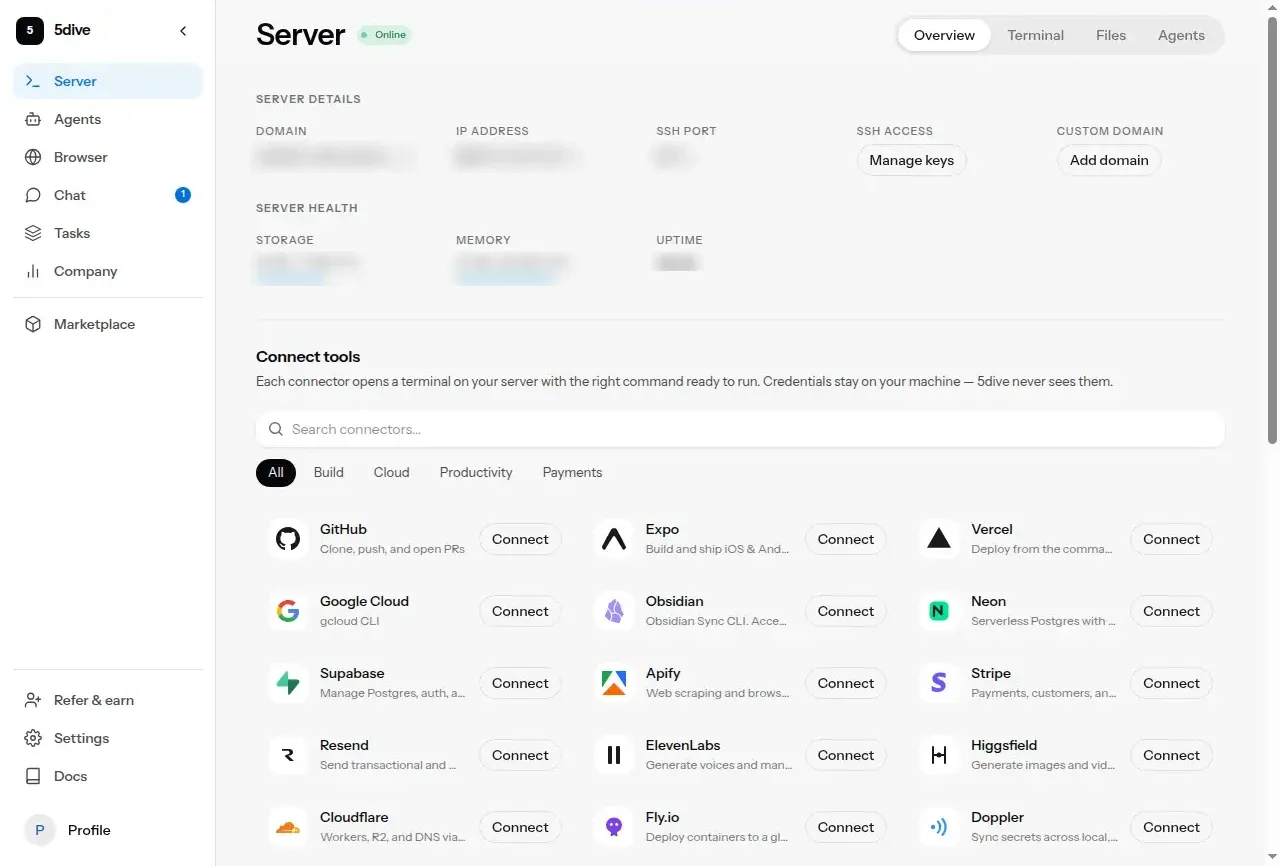Collapse the sidebar with the chevron

pyautogui.click(x=183, y=31)
